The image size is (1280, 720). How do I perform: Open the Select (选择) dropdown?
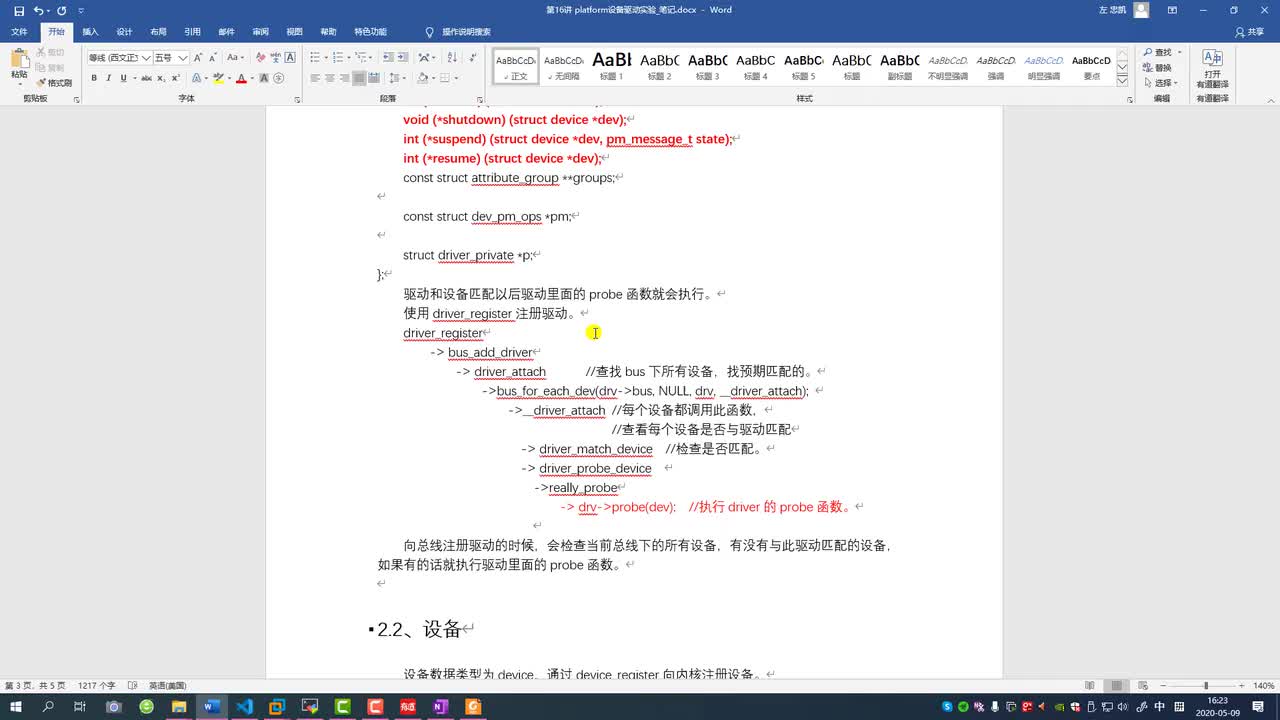pyautogui.click(x=1160, y=83)
